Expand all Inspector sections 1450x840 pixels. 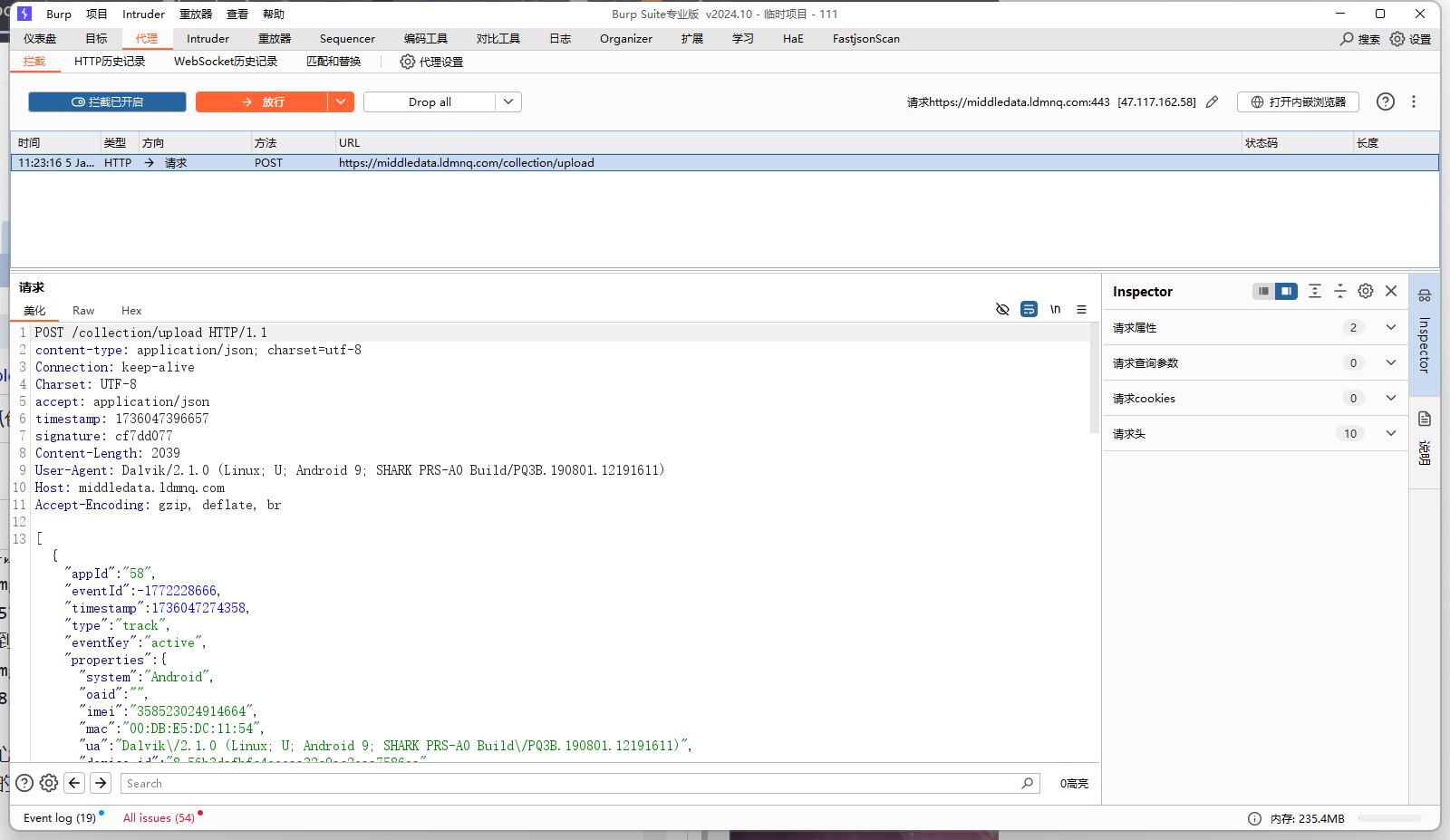pos(1315,291)
